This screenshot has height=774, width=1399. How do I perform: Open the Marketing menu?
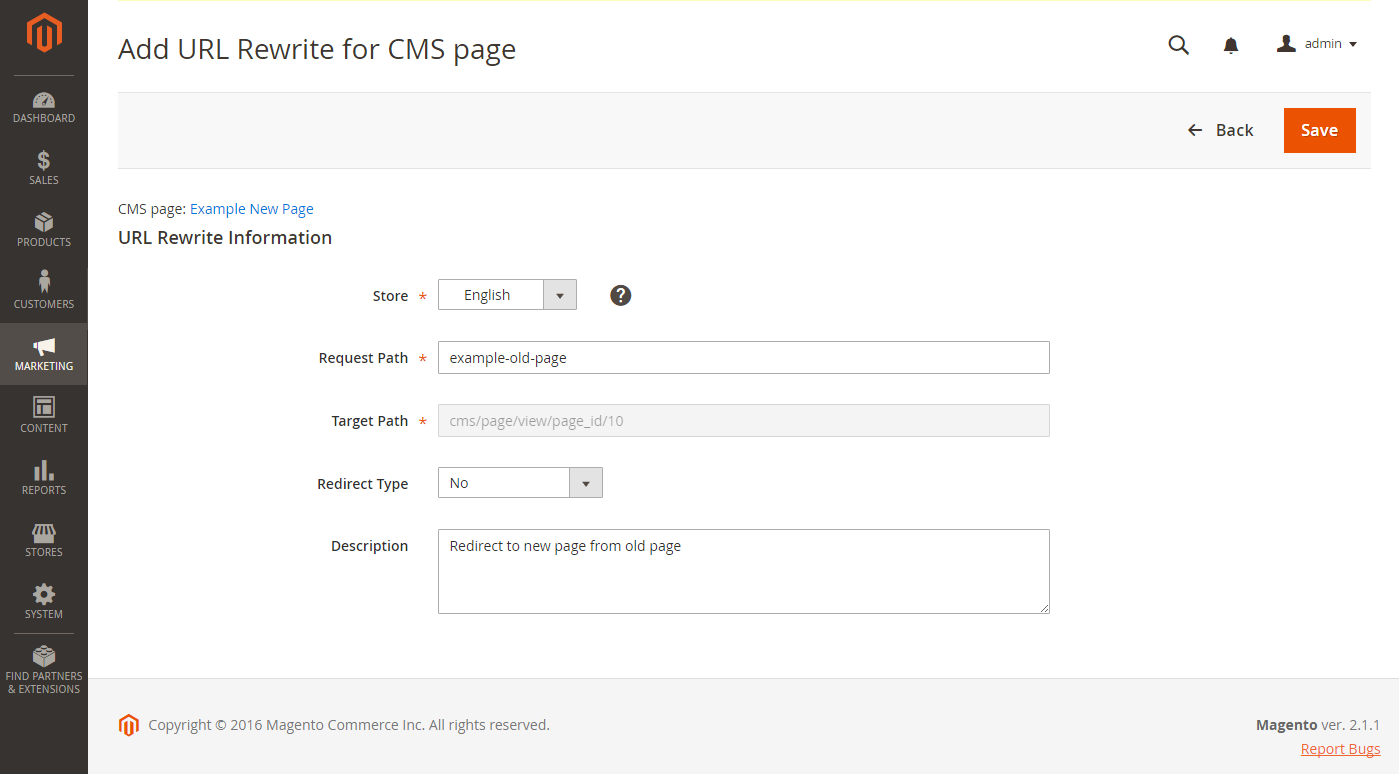44,354
